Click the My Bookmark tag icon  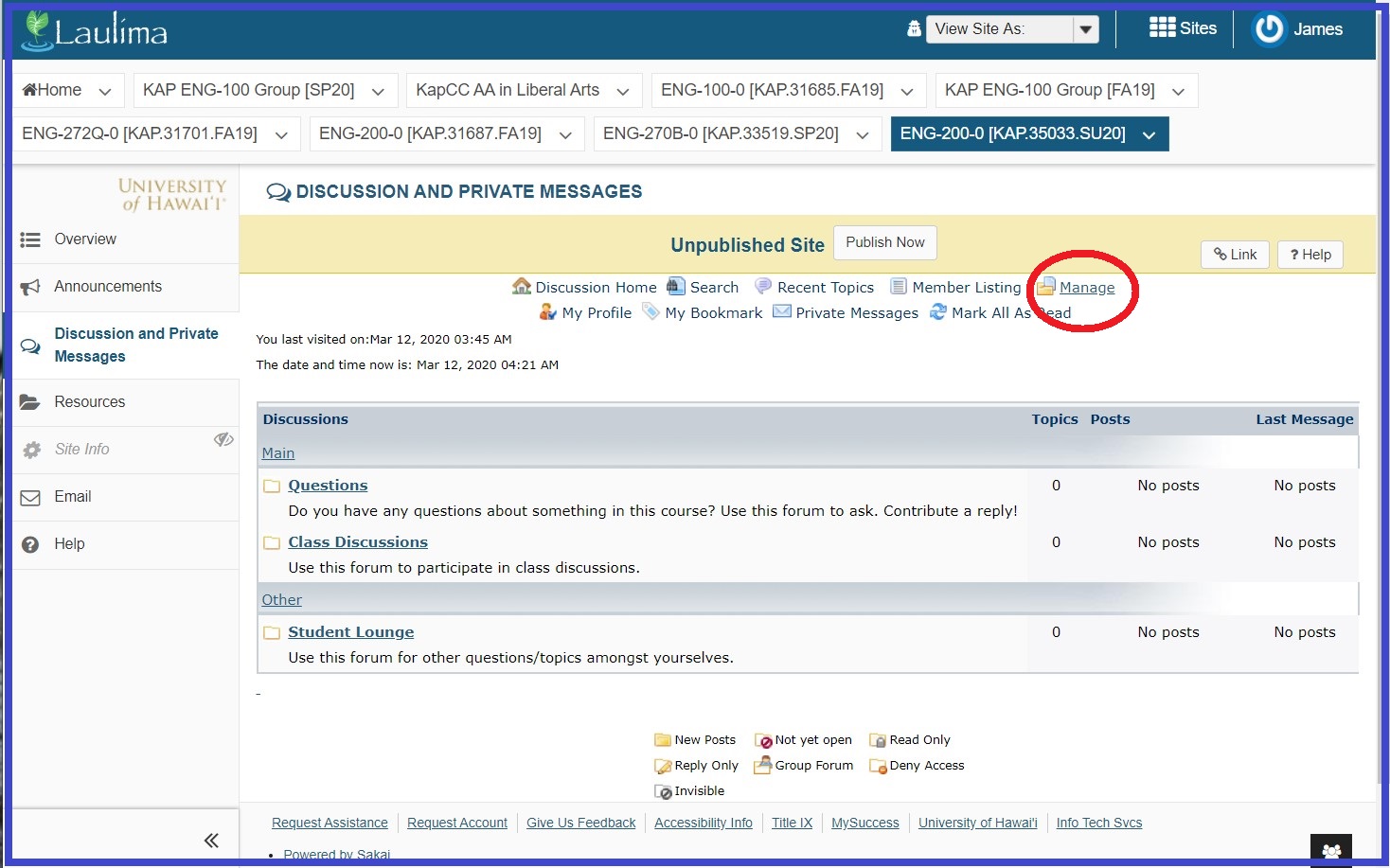point(650,312)
